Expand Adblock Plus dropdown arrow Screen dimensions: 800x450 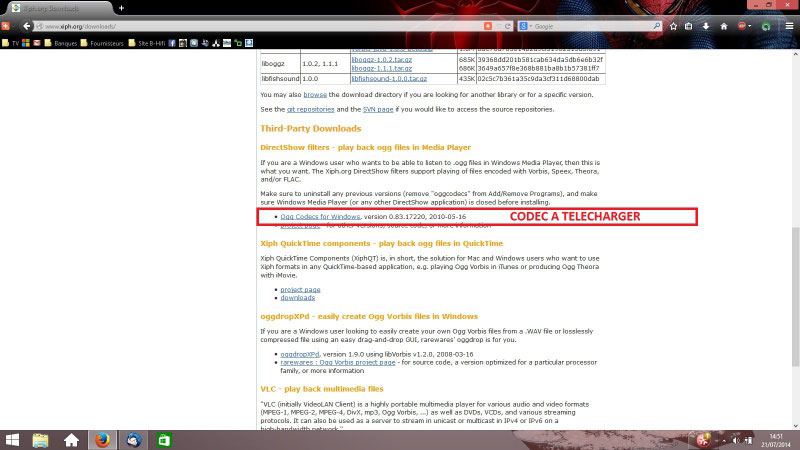[749, 27]
